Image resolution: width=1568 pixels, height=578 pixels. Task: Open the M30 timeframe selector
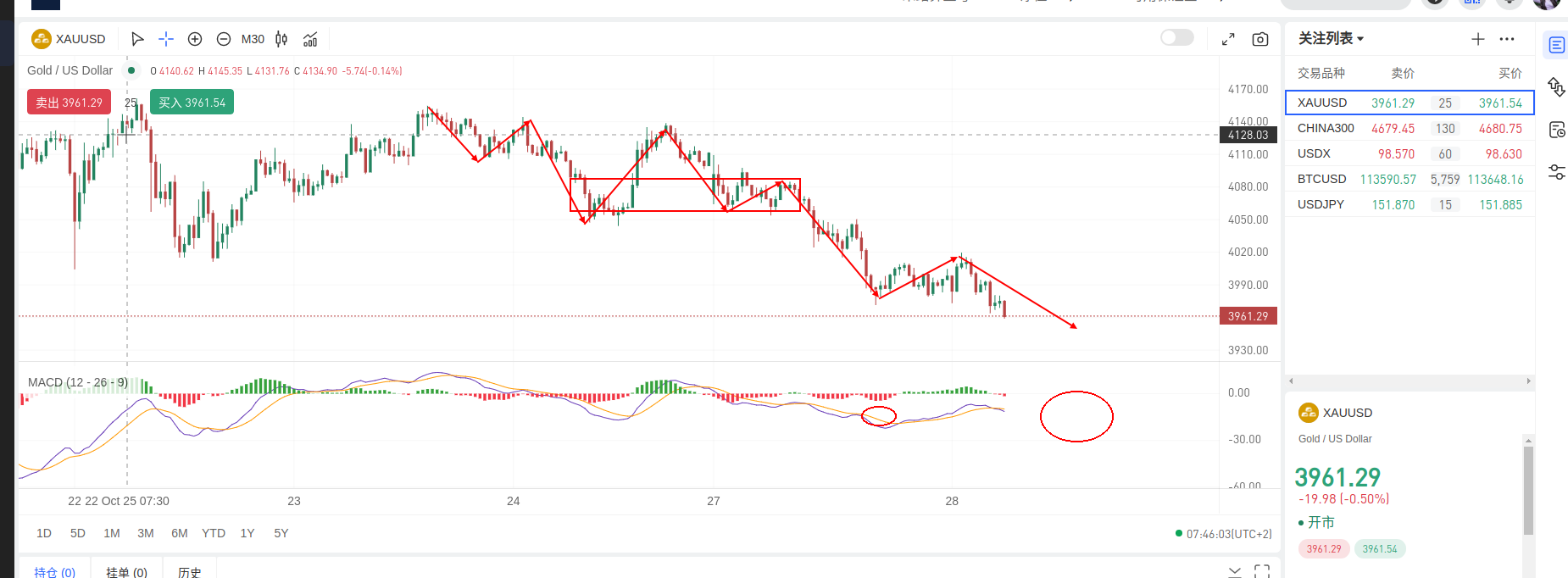coord(253,39)
